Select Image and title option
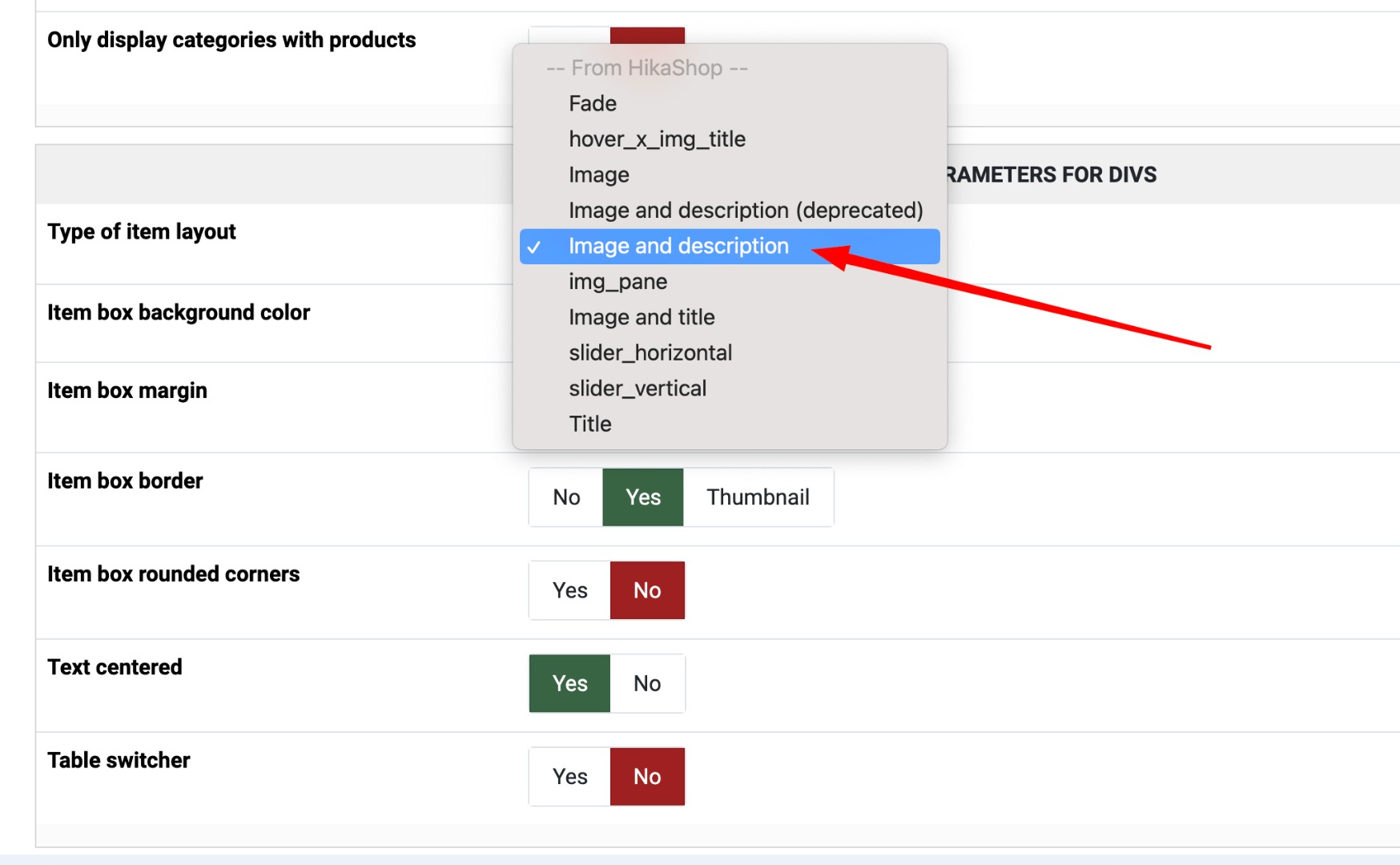The width and height of the screenshot is (1400, 865). click(642, 317)
